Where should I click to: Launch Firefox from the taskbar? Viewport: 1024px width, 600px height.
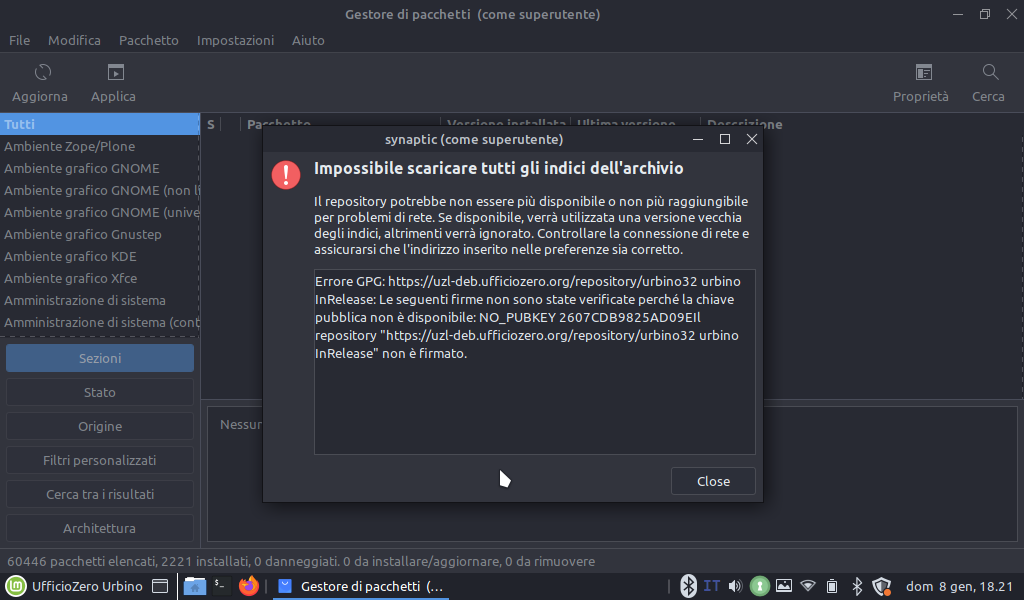249,586
